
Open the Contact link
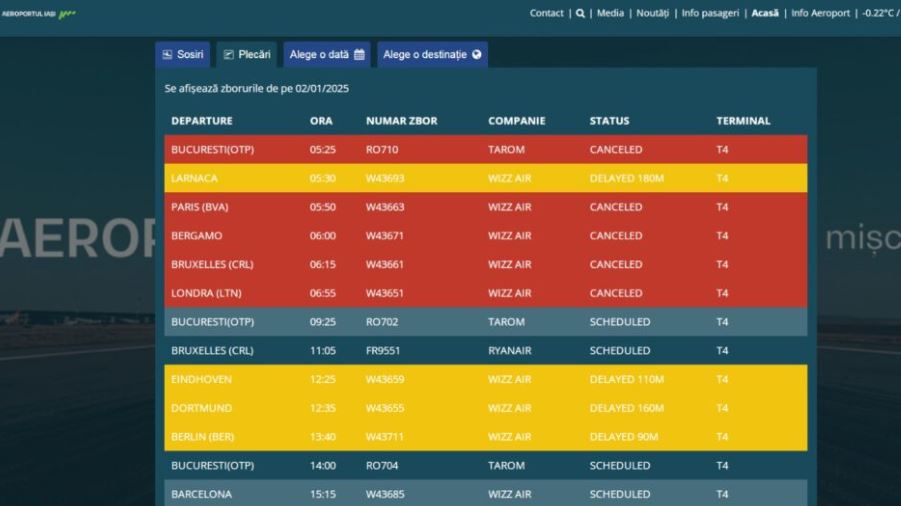546,13
